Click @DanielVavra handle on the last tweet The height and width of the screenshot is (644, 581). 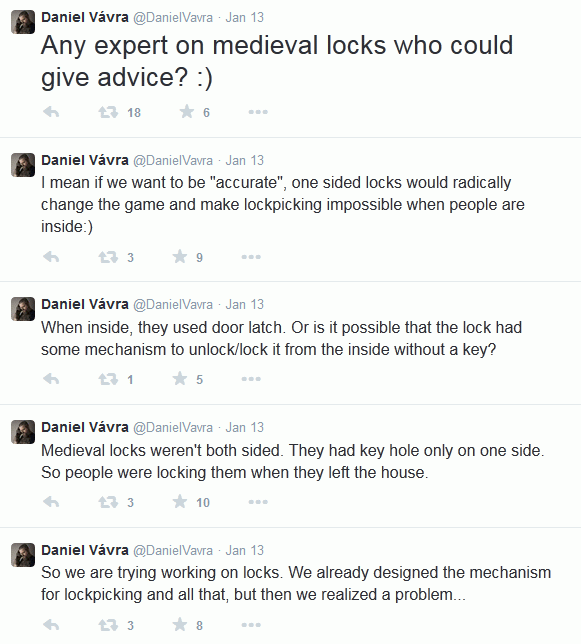(x=173, y=550)
